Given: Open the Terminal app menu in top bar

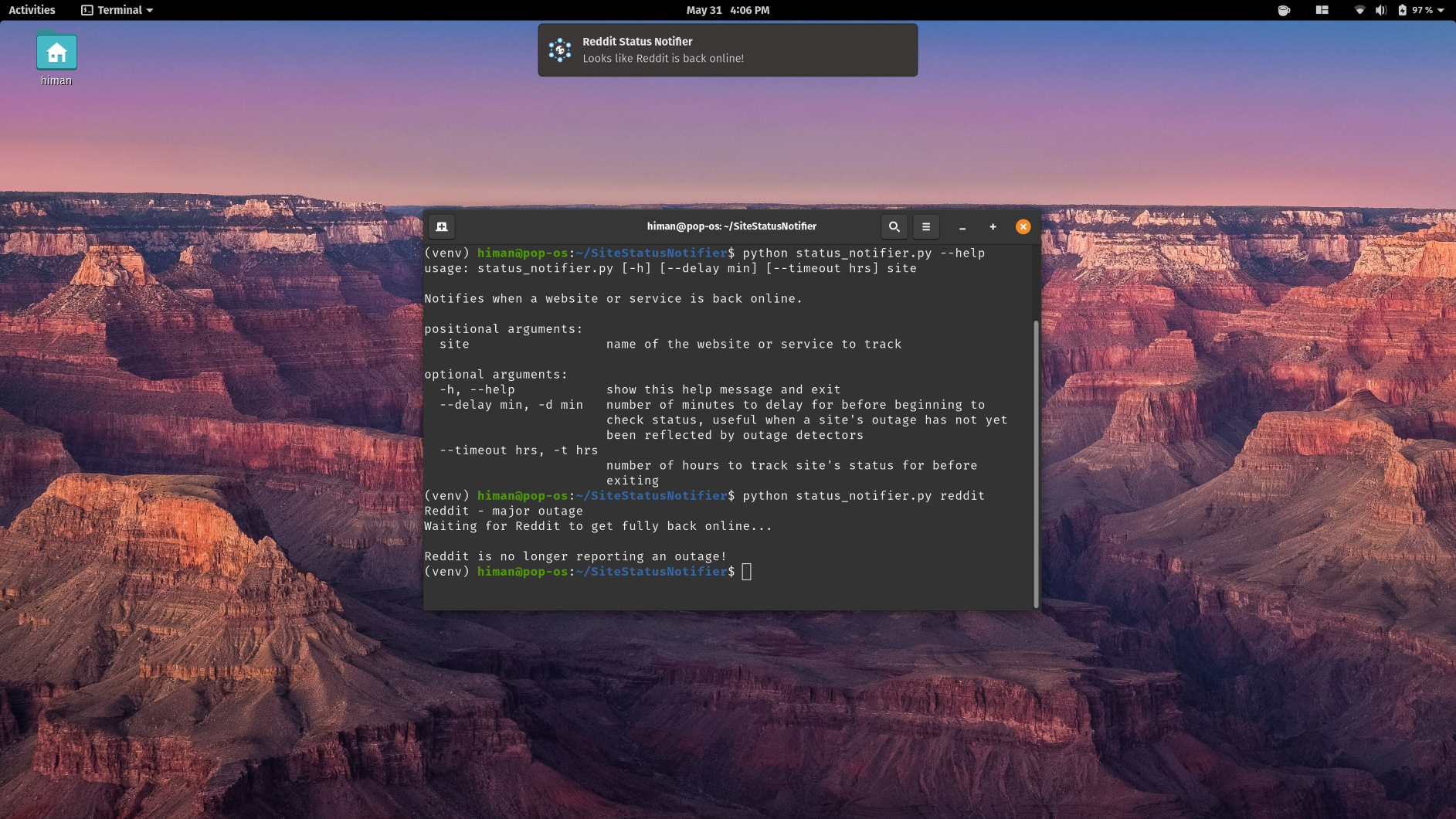Looking at the screenshot, I should pos(117,10).
